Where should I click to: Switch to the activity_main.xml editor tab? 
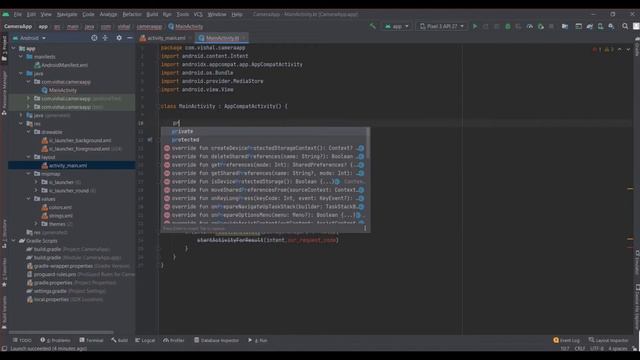point(166,38)
